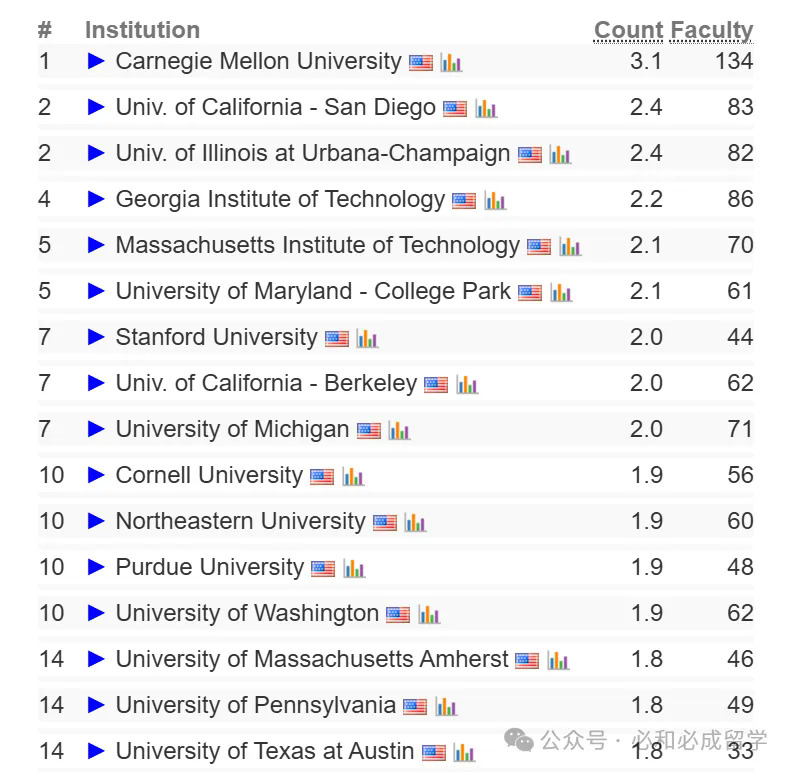The width and height of the screenshot is (793, 772).
Task: Click the Institution column heading
Action: 142,31
